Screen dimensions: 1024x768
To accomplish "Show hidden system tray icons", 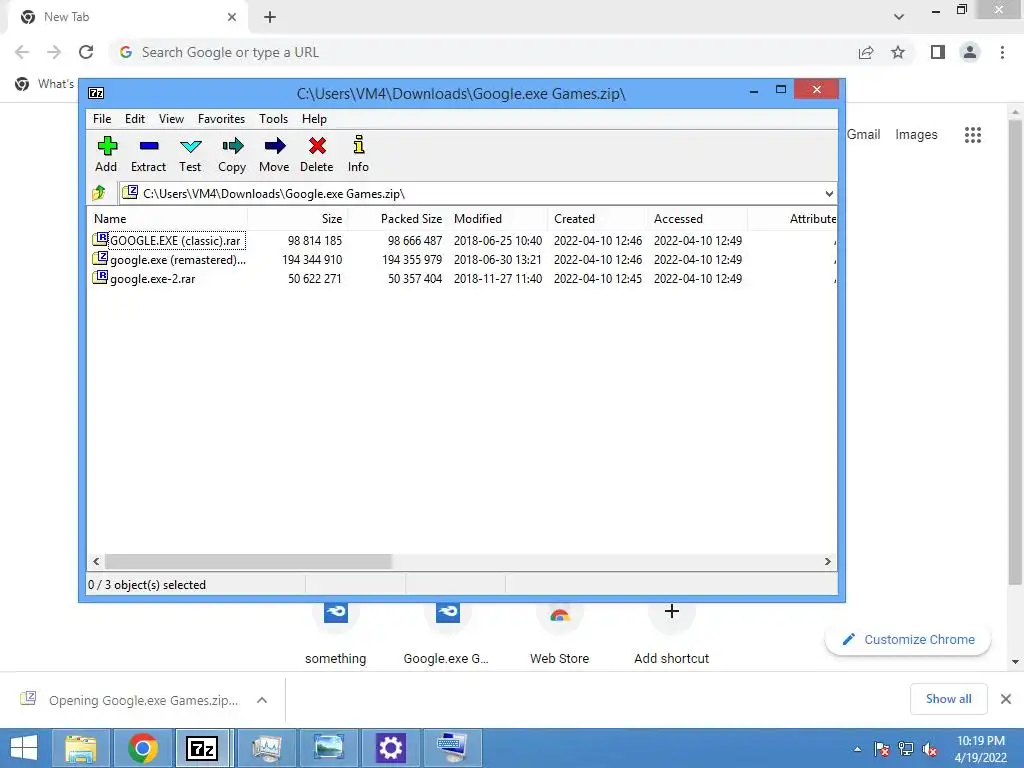I will pos(857,749).
